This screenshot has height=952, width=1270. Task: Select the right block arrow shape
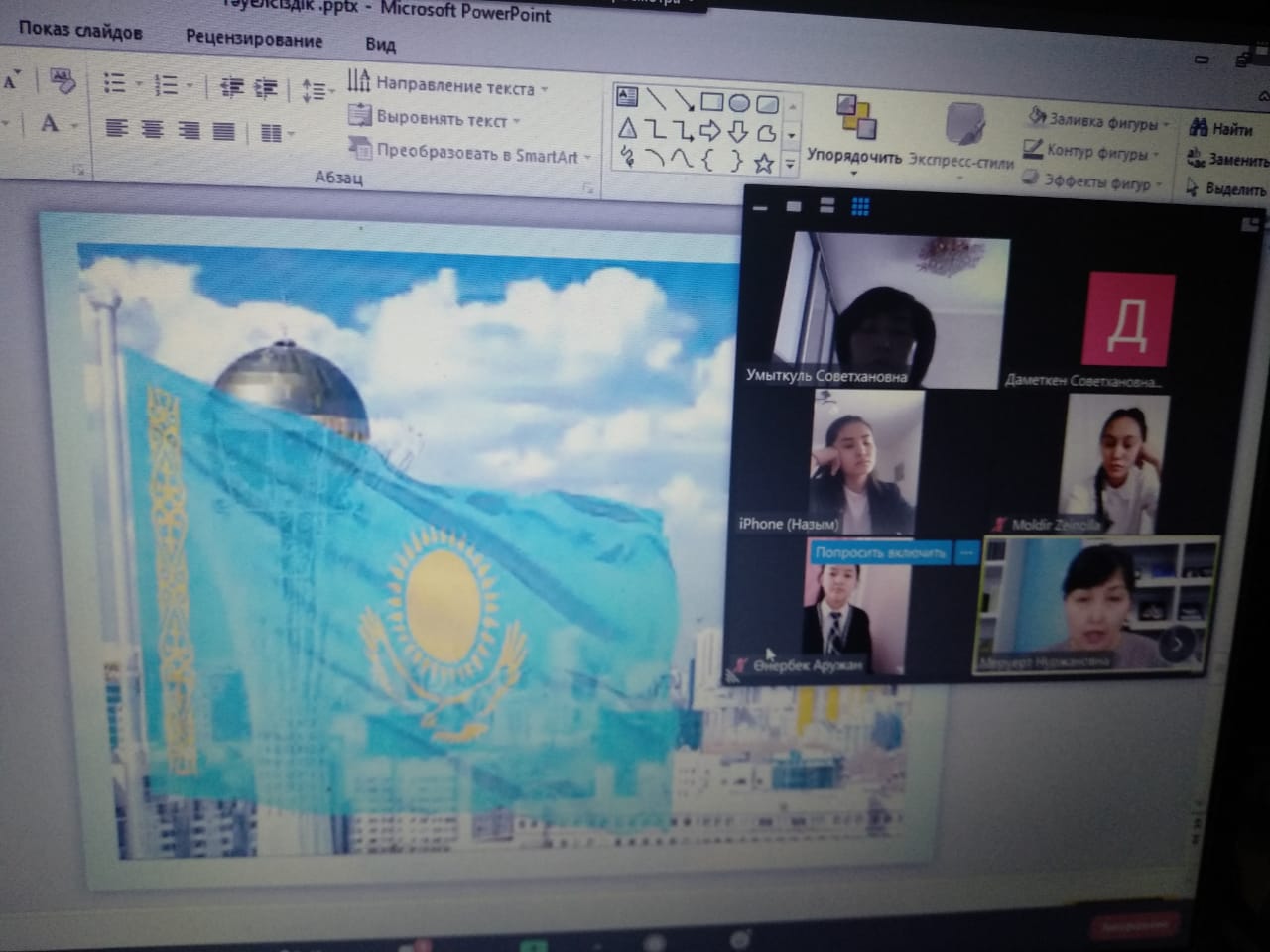coord(709,130)
